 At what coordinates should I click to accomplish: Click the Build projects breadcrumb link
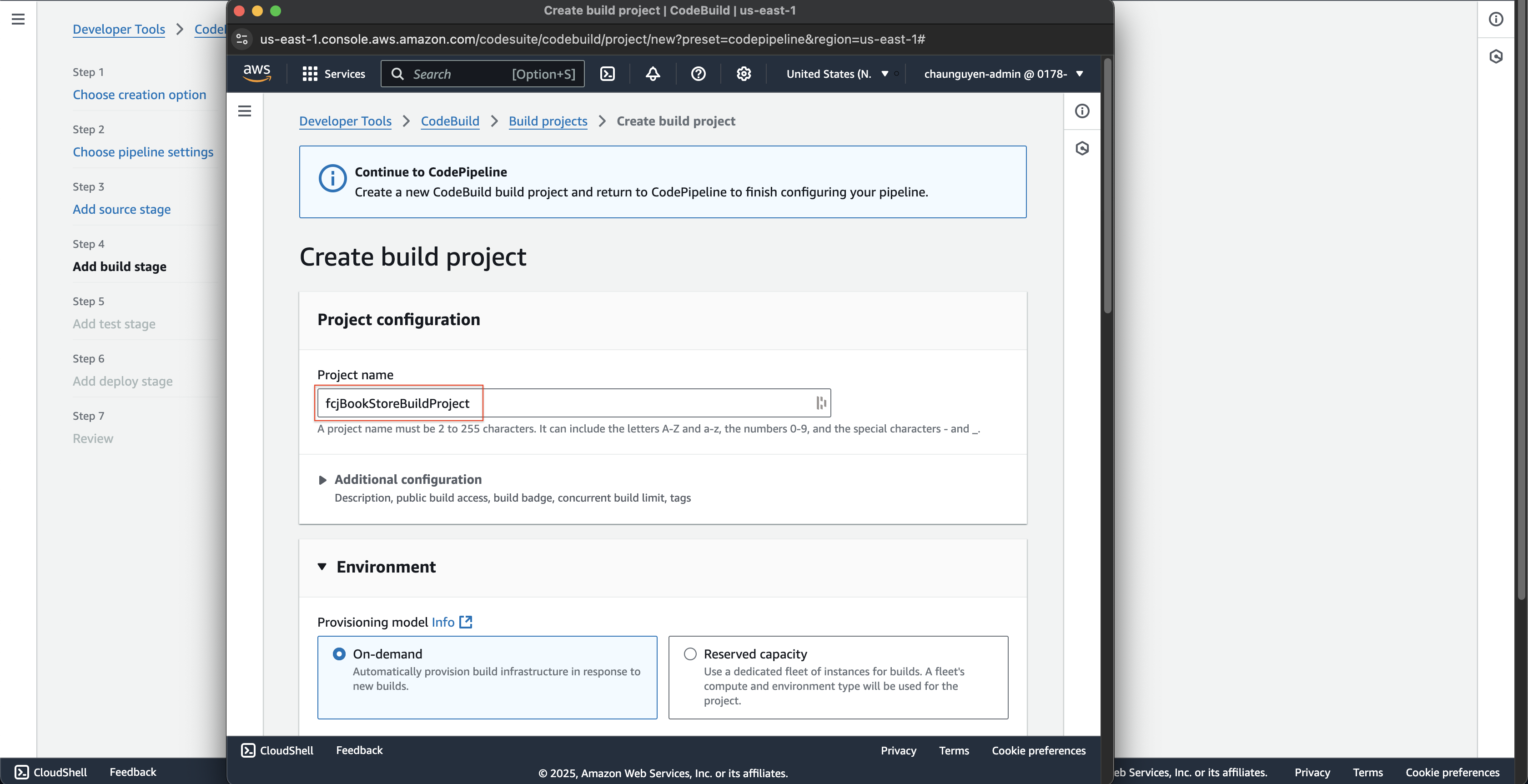click(x=548, y=120)
